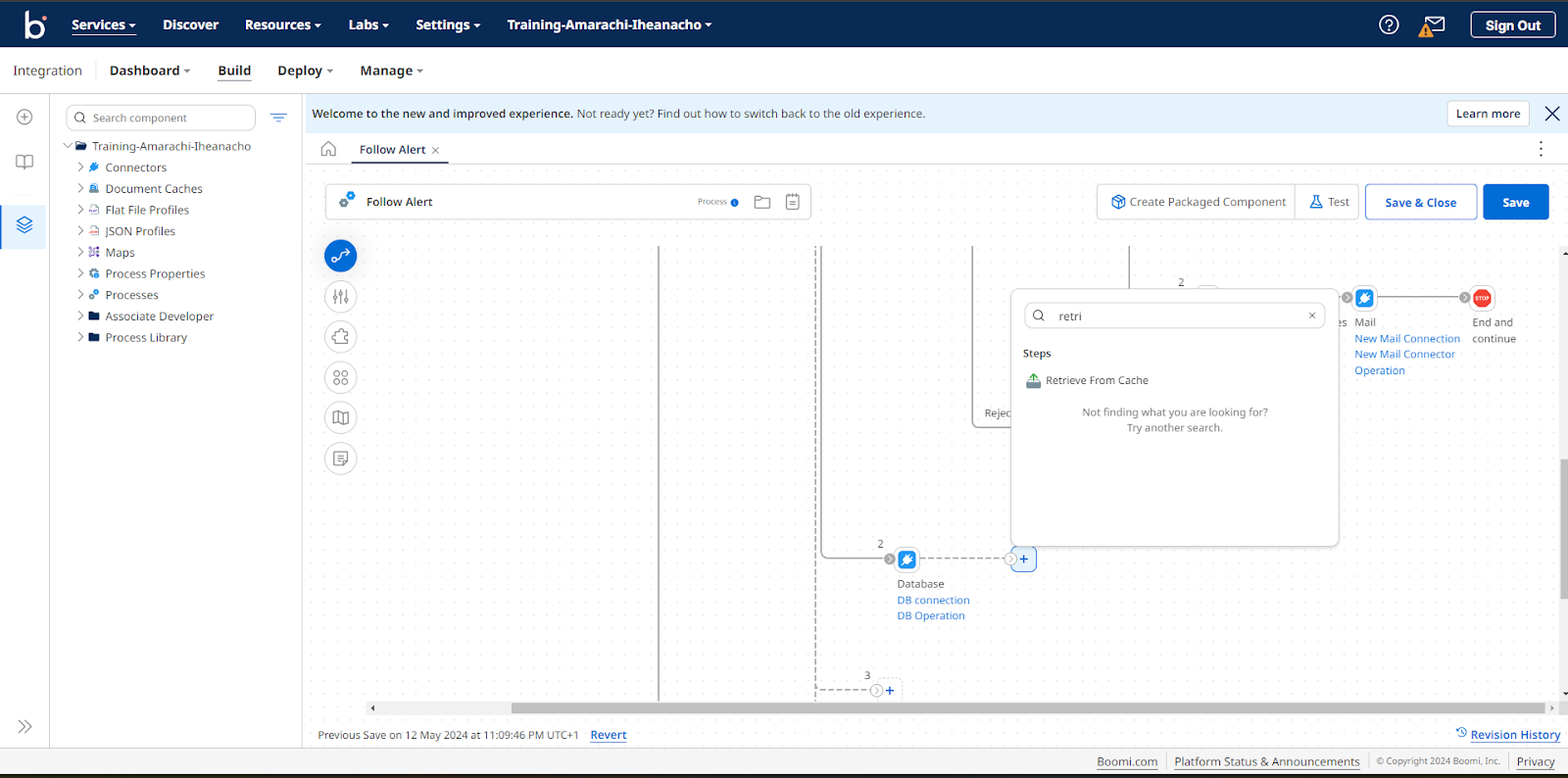This screenshot has height=778, width=1568.
Task: Click the Process info dot icon
Action: pyautogui.click(x=735, y=202)
